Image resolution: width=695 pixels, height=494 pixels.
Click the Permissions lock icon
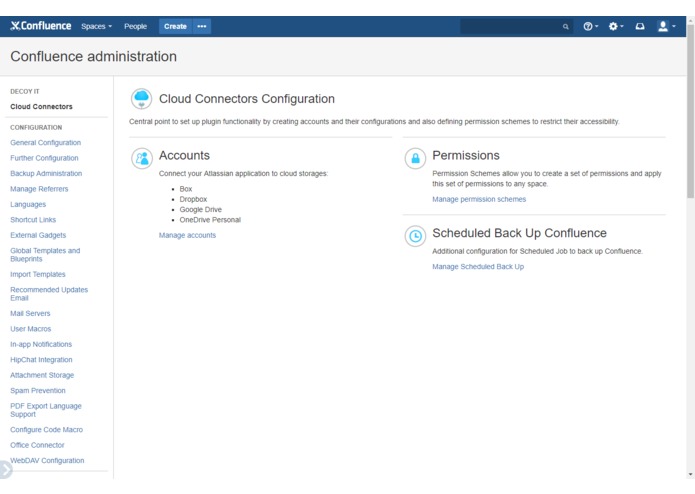point(415,158)
